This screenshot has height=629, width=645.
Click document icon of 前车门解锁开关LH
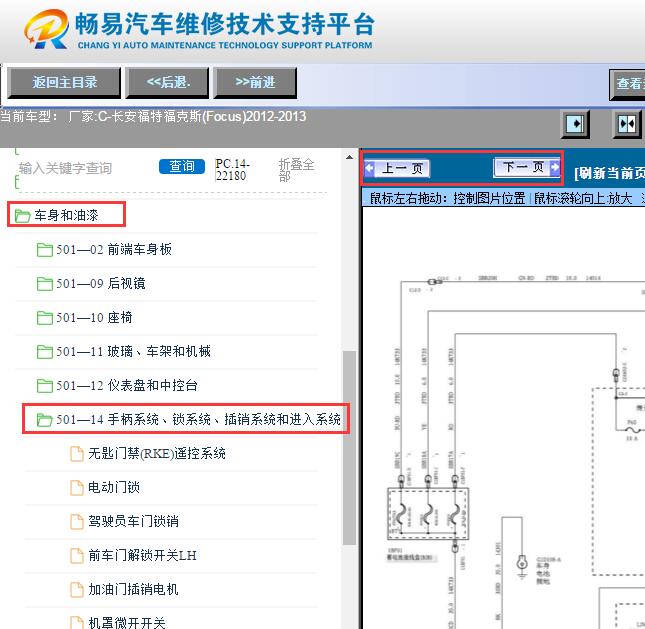click(77, 556)
